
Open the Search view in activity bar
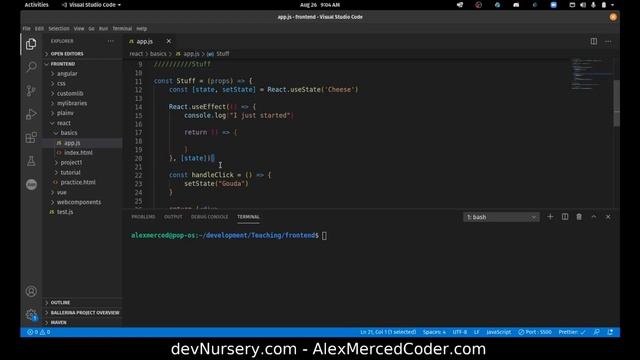[31, 67]
